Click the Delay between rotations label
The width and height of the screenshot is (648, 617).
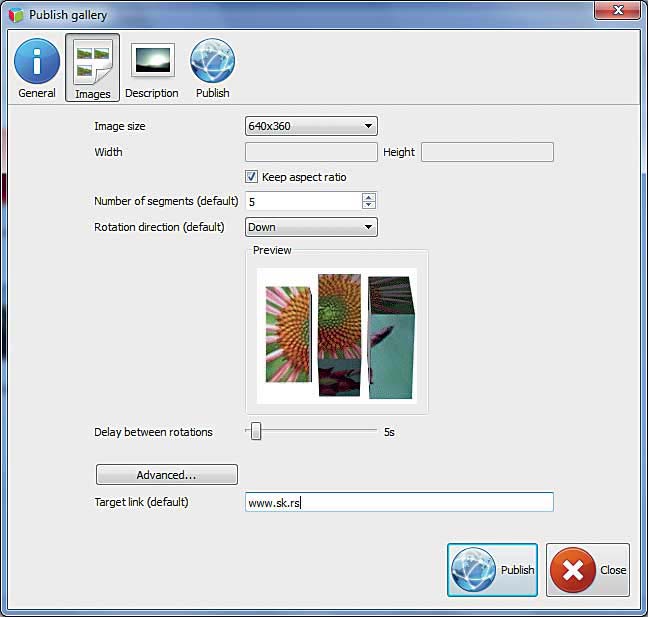tap(153, 432)
